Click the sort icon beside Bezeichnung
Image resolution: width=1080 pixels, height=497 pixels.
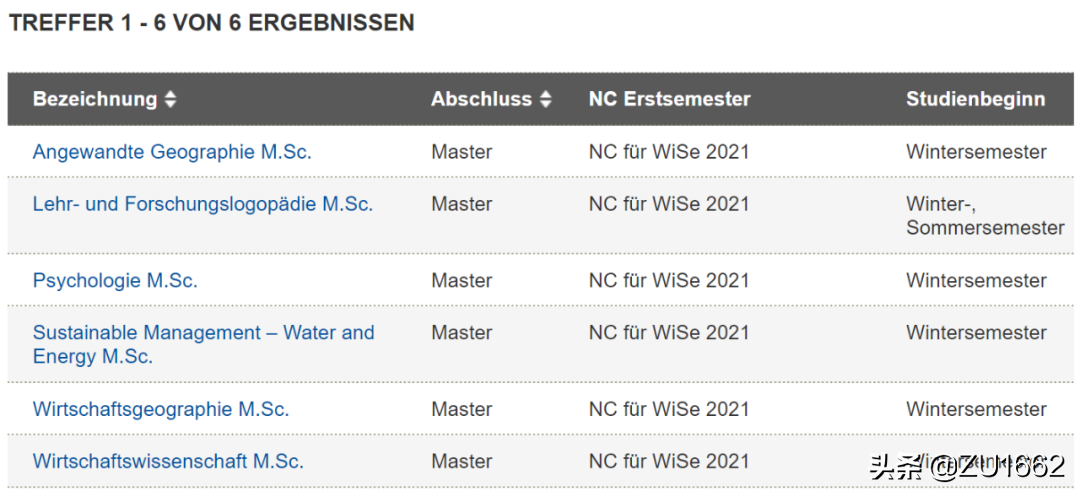click(x=171, y=100)
